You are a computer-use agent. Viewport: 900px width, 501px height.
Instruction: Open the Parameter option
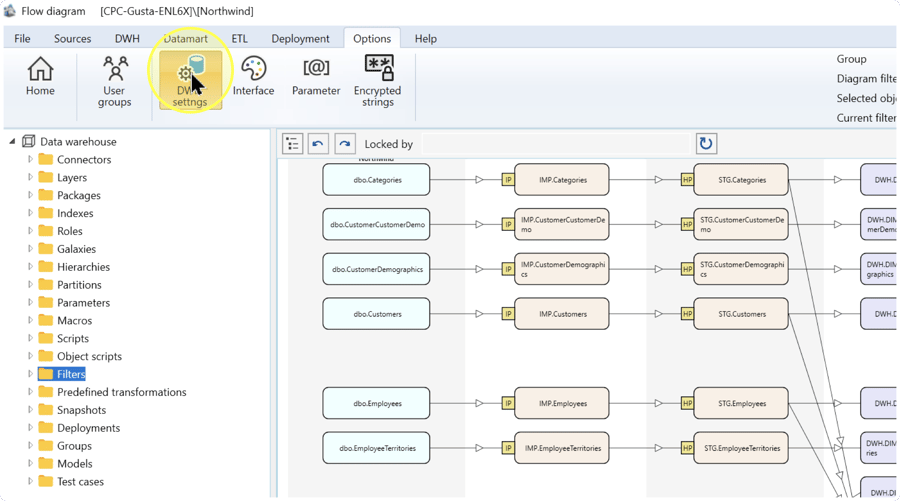tap(316, 76)
